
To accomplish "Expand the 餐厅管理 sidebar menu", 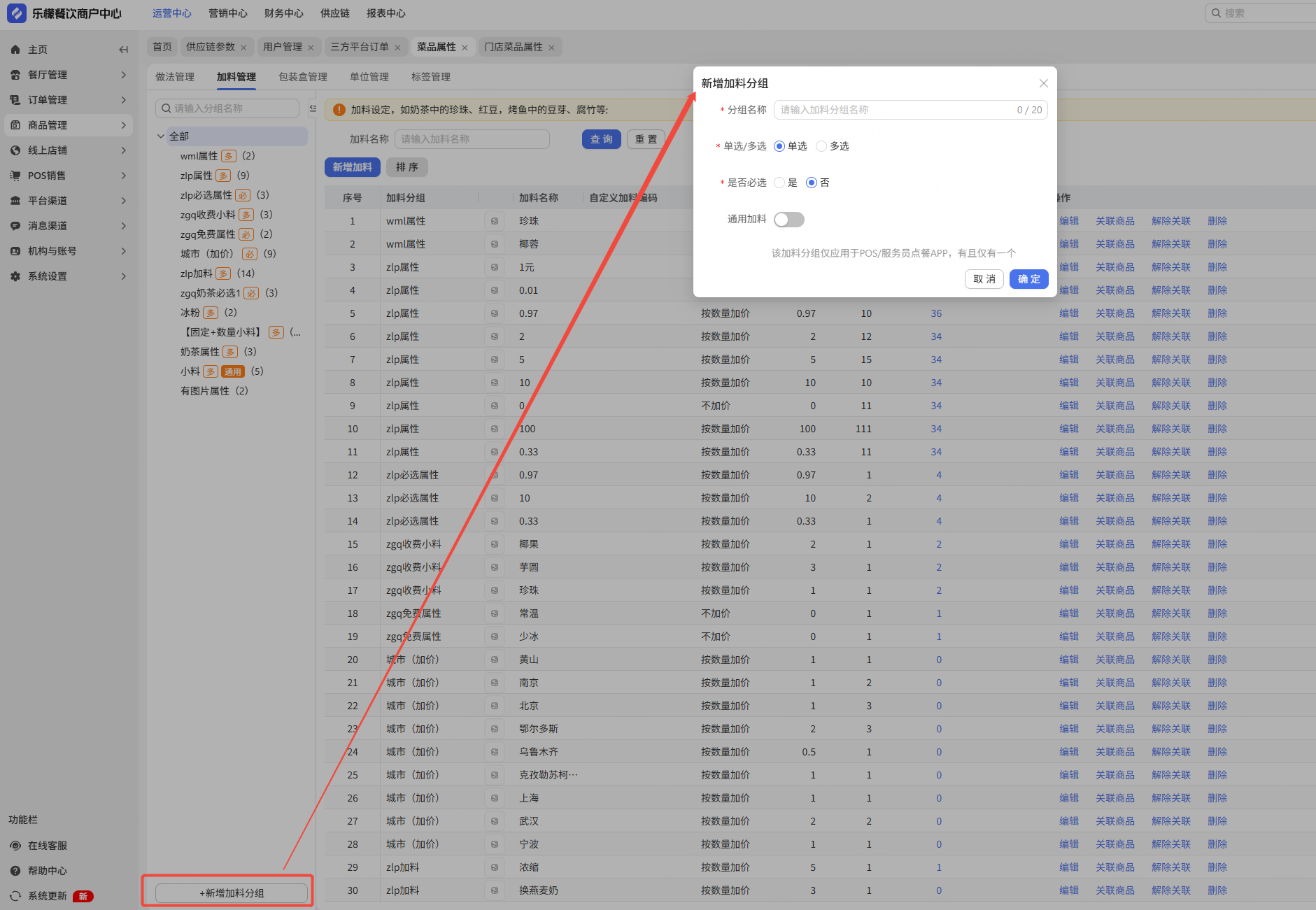I will pyautogui.click(x=123, y=75).
